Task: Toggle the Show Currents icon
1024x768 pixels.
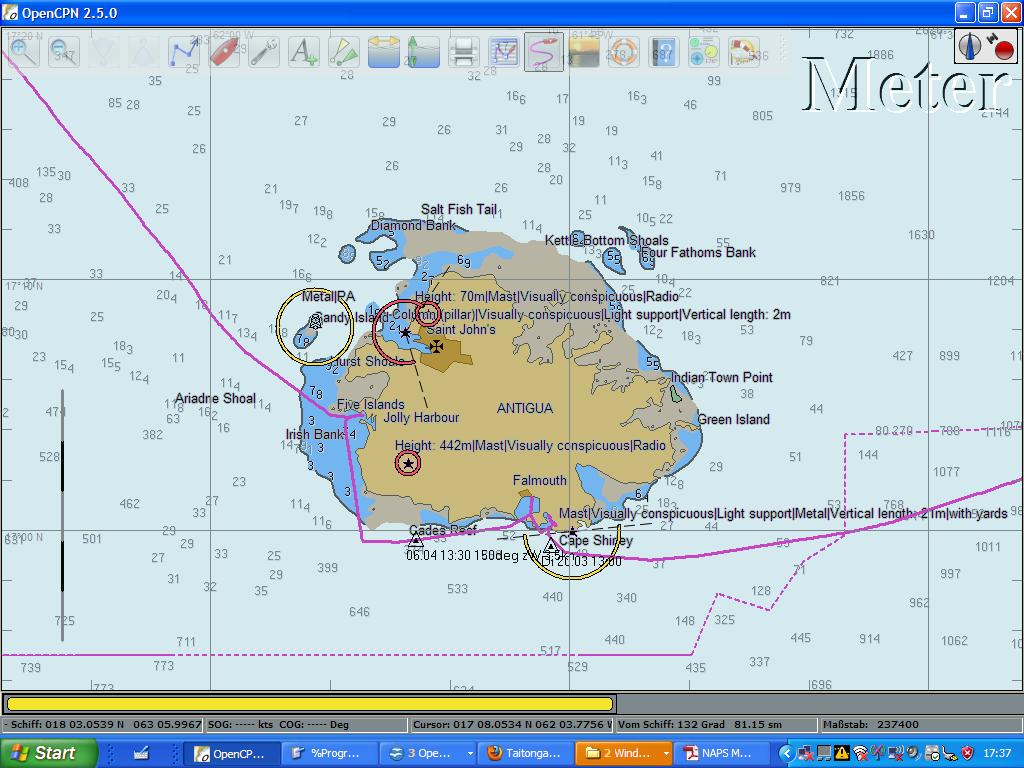Action: click(384, 52)
